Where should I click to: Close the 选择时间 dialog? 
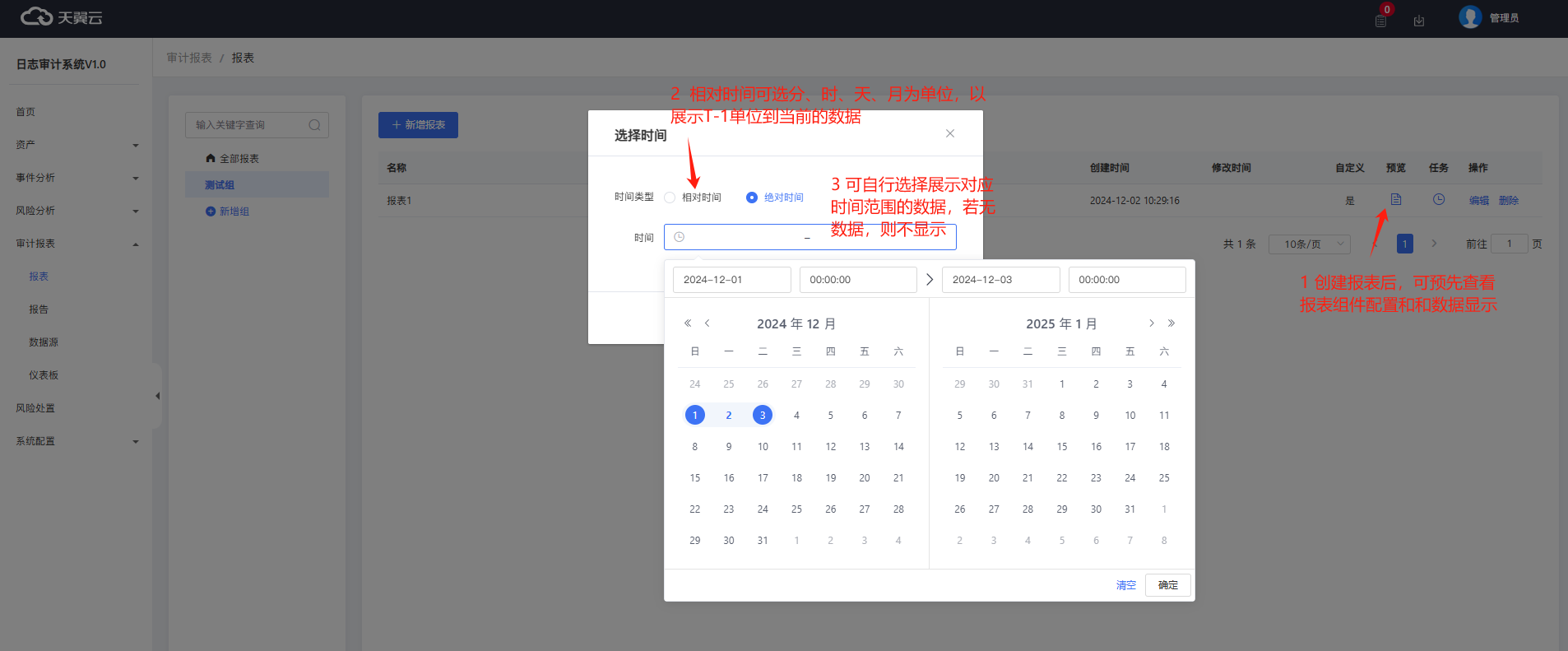tap(950, 133)
